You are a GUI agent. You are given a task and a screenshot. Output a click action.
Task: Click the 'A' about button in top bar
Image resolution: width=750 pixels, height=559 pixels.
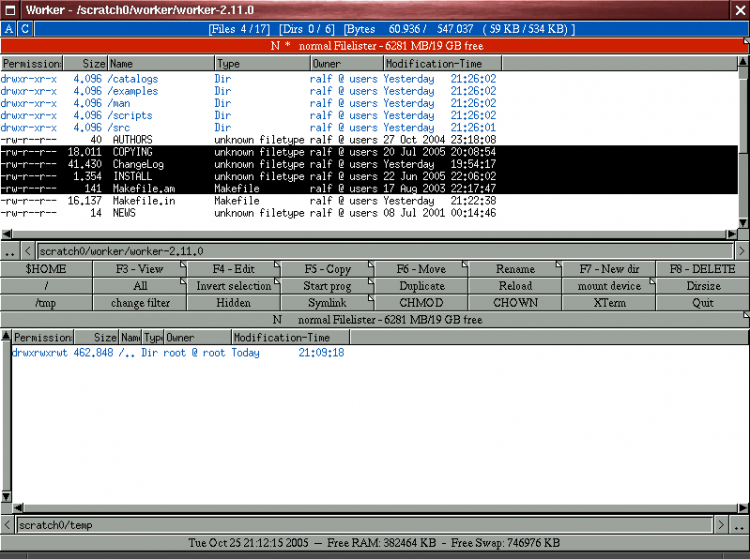9,29
